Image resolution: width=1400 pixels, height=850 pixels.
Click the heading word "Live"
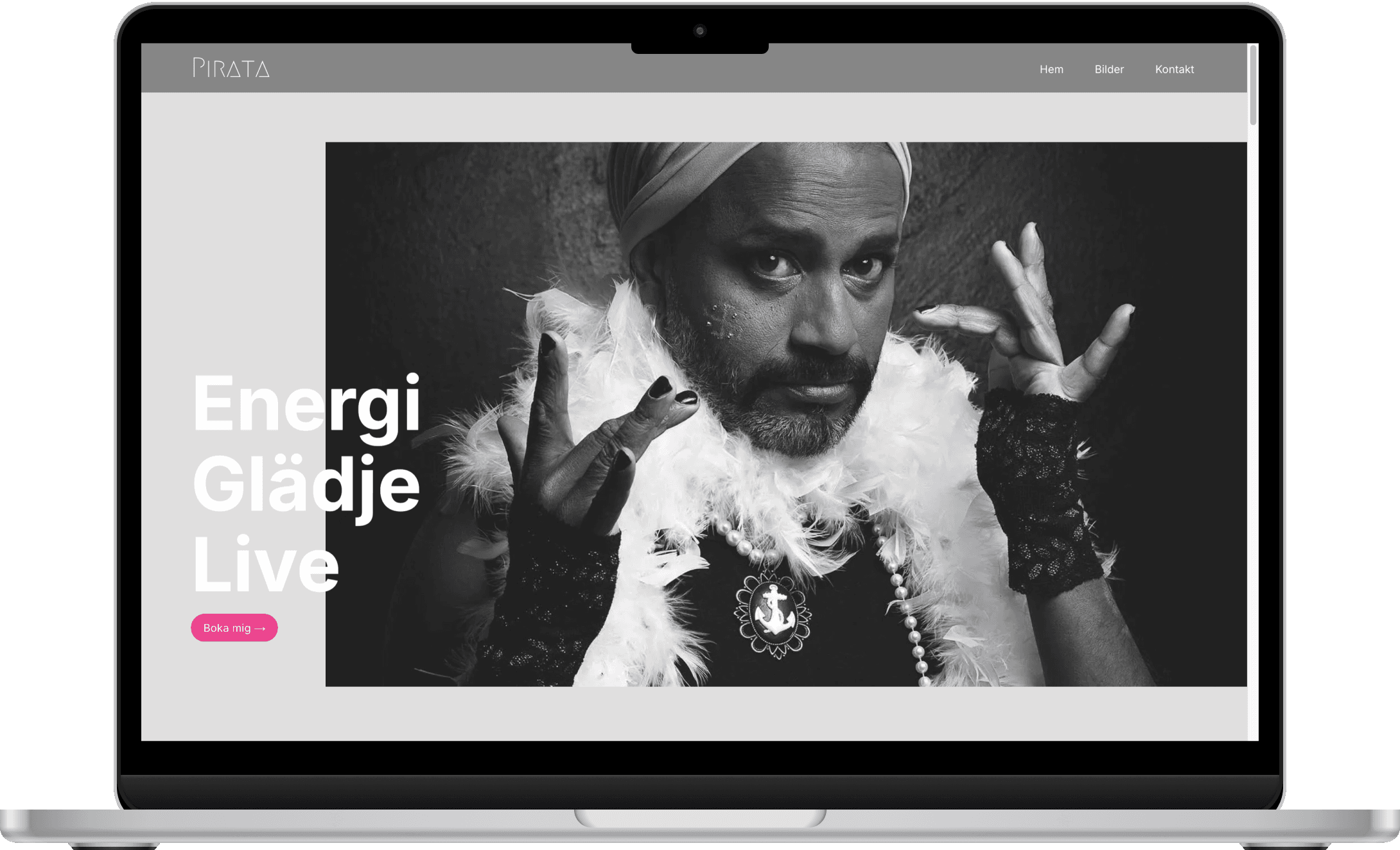[265, 565]
